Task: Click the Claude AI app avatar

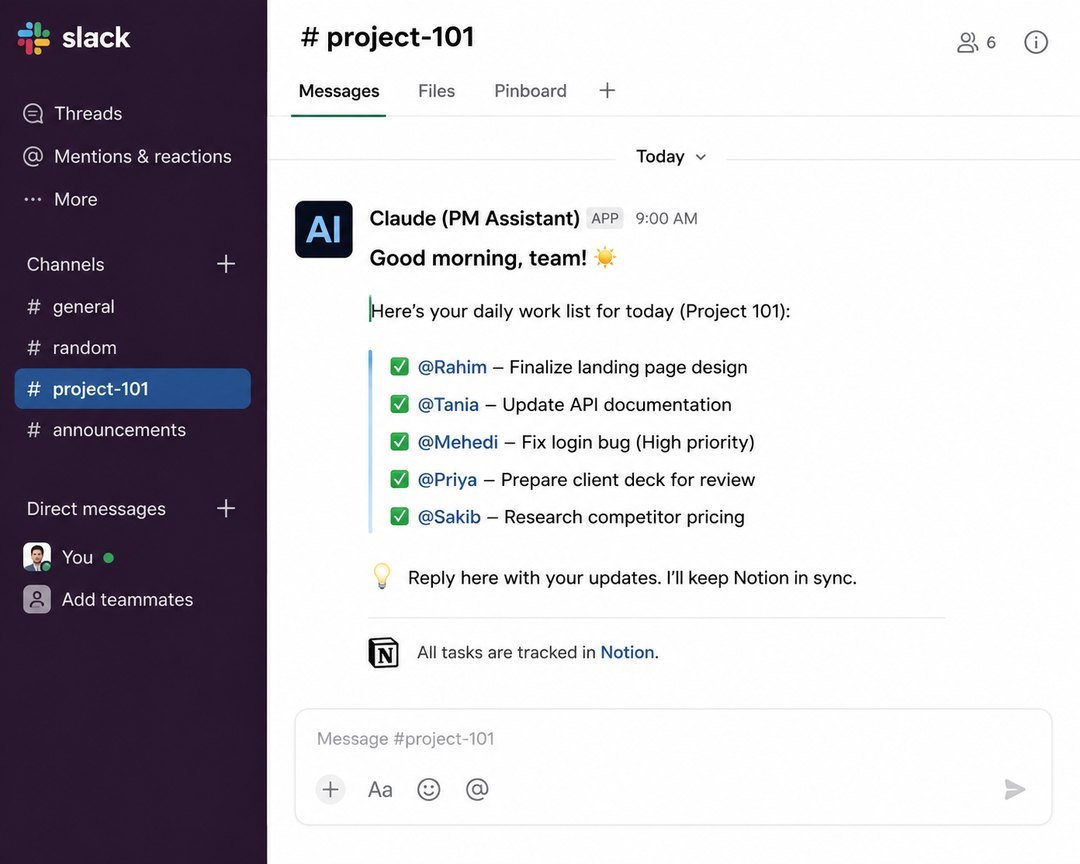Action: pos(324,229)
